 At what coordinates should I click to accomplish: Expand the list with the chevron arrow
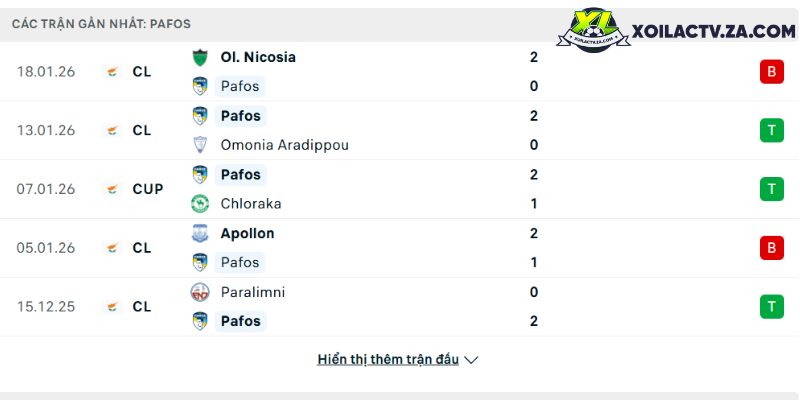point(472,360)
